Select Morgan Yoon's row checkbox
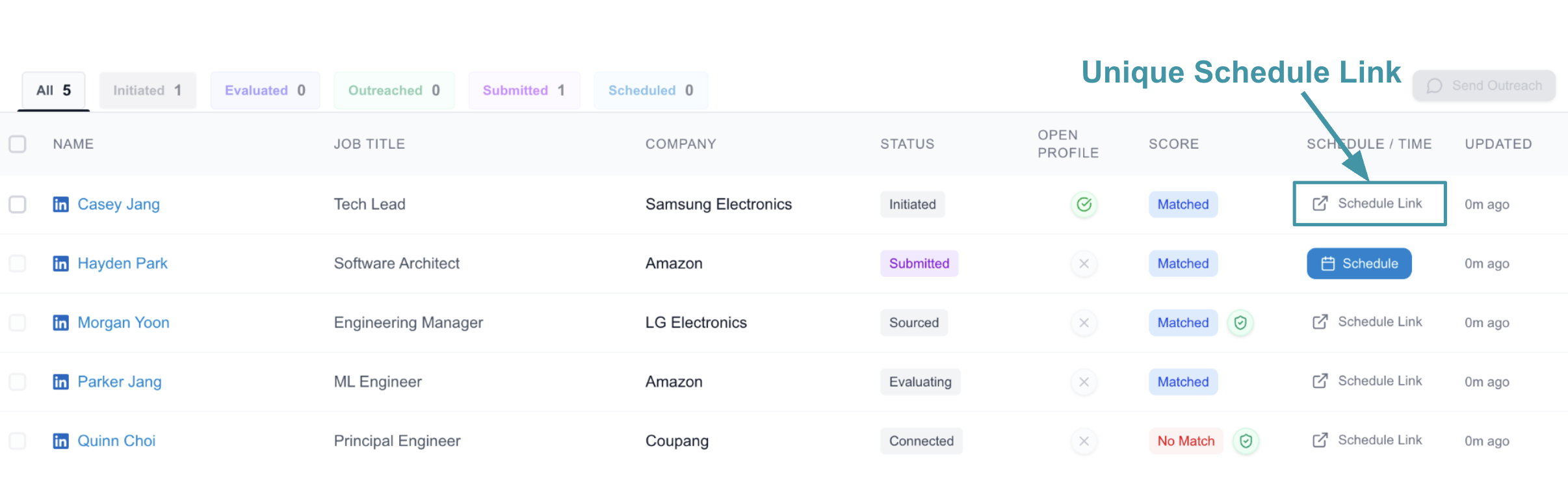 click(x=18, y=323)
